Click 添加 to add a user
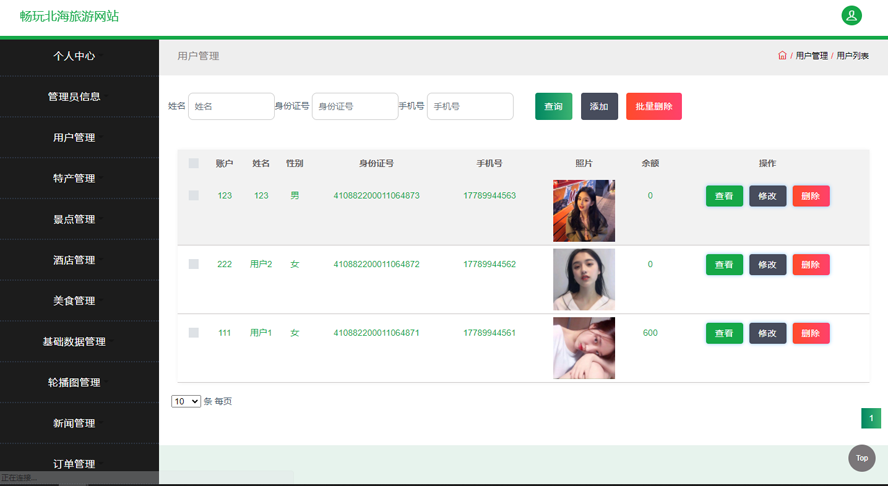The image size is (888, 486). point(599,107)
